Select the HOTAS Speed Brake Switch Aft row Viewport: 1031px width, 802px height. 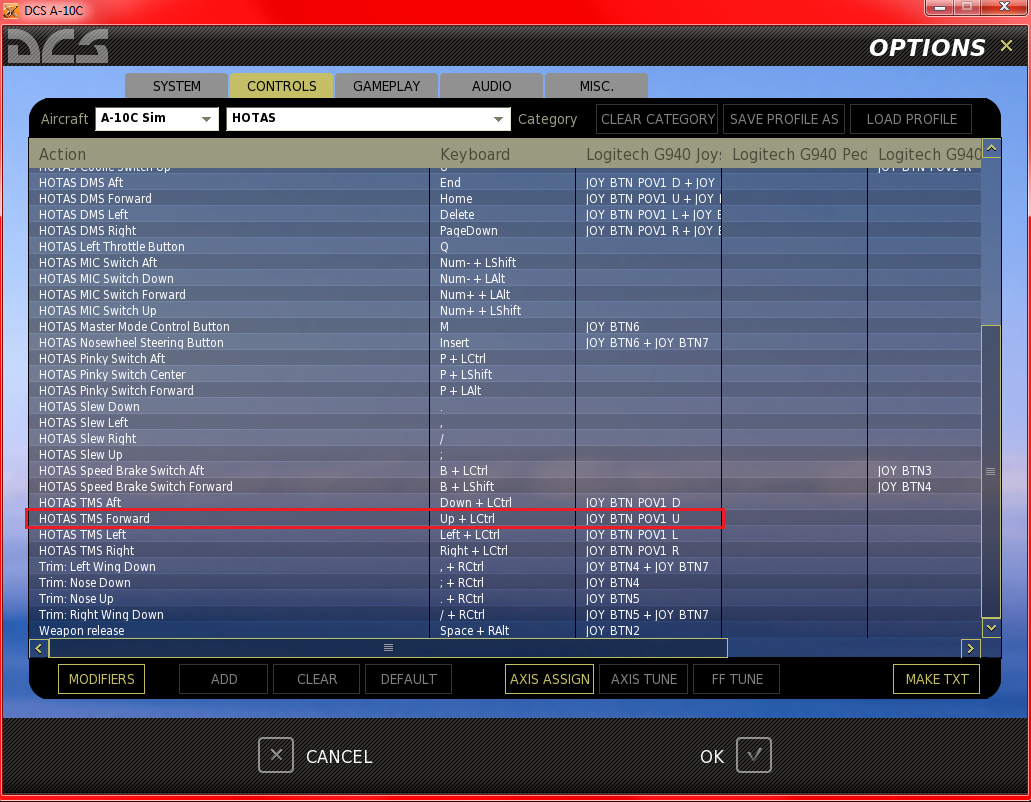(x=506, y=471)
